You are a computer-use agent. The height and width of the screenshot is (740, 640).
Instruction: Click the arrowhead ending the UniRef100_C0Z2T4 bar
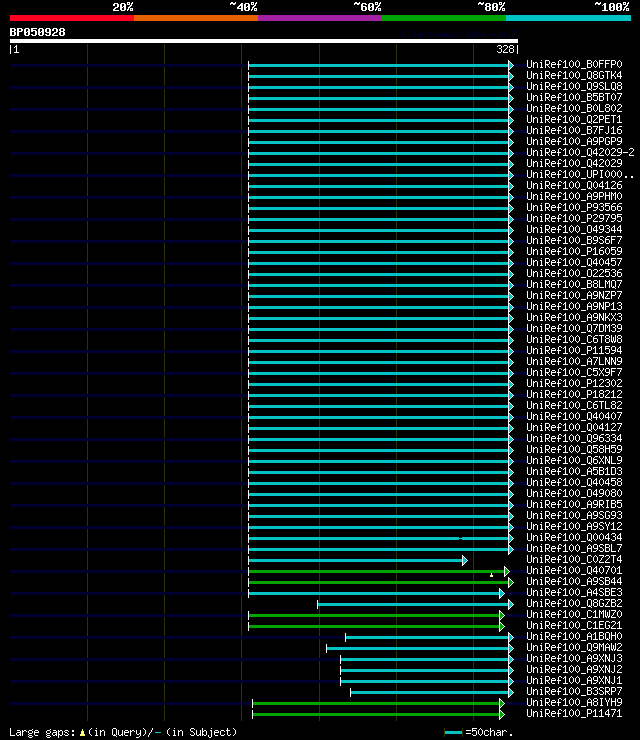[x=465, y=560]
